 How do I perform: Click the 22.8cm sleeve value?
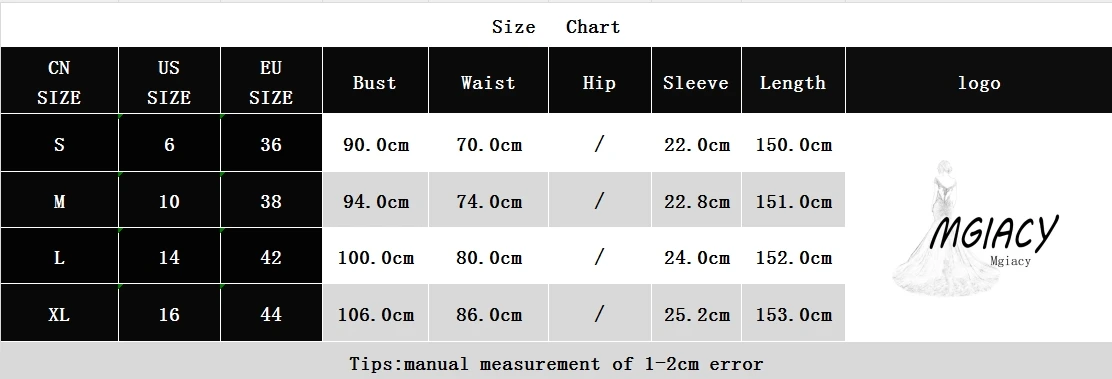pos(696,202)
